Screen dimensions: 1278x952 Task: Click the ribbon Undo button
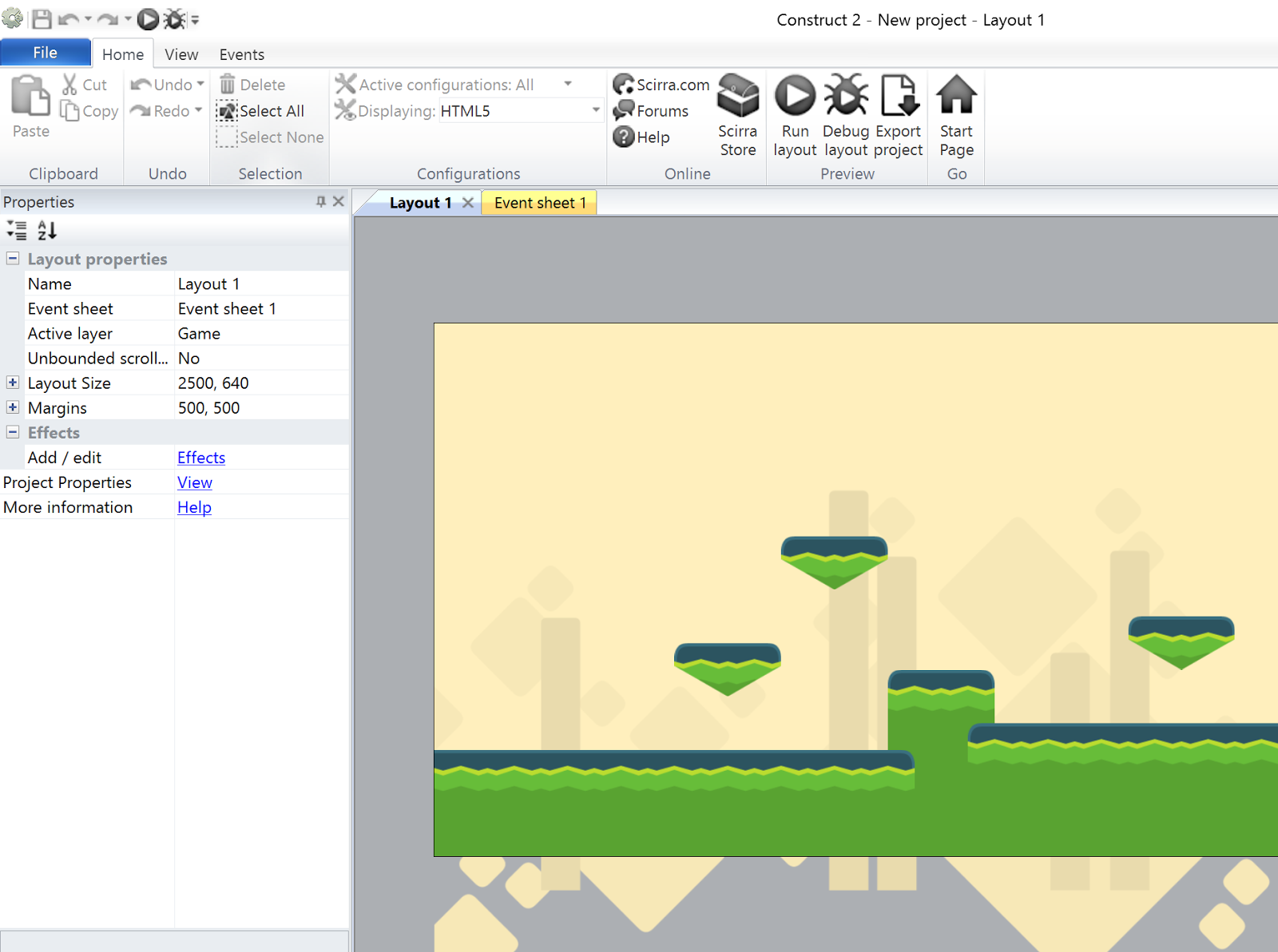(x=161, y=85)
